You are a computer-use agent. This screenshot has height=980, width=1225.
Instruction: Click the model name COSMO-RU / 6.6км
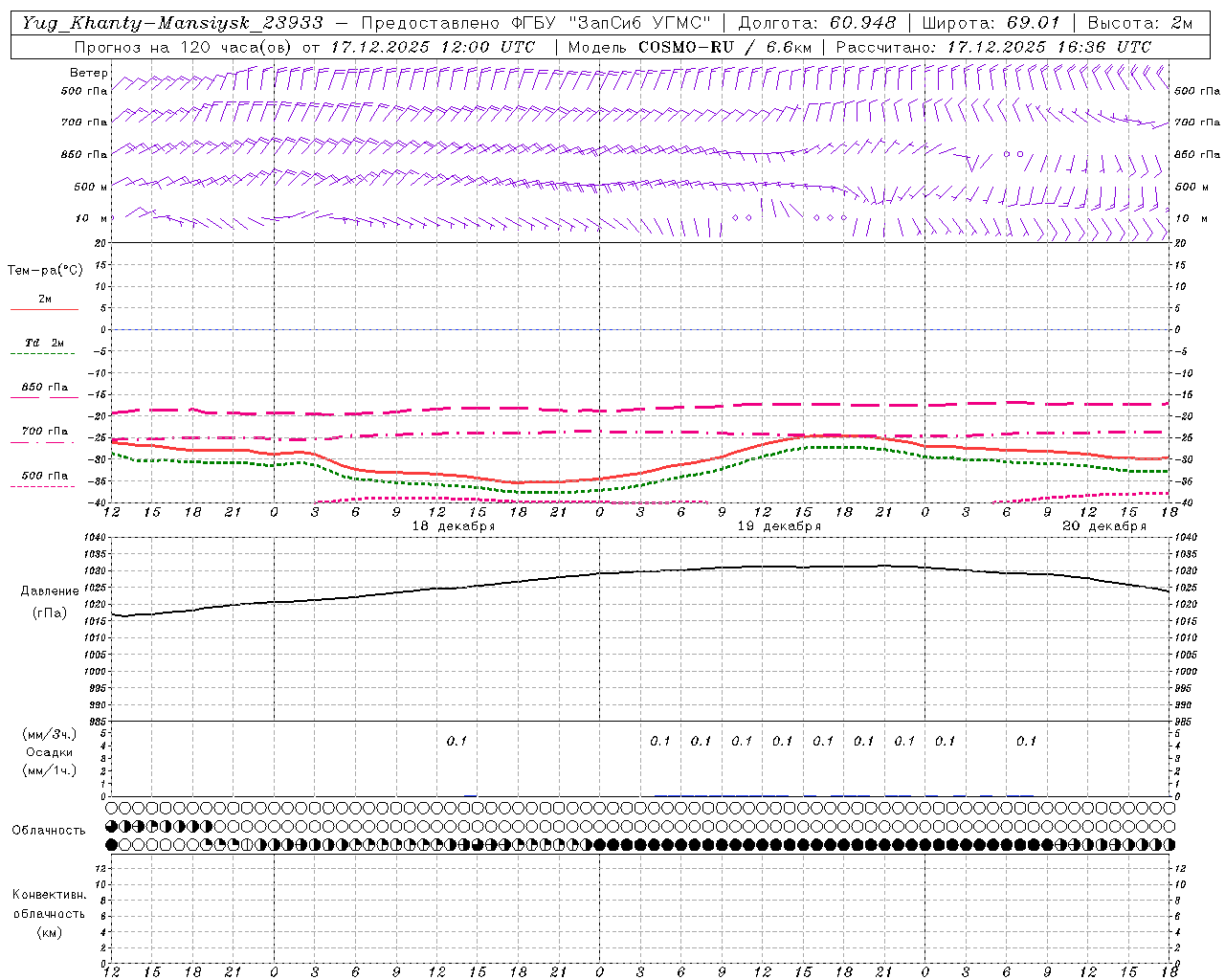pyautogui.click(x=725, y=47)
